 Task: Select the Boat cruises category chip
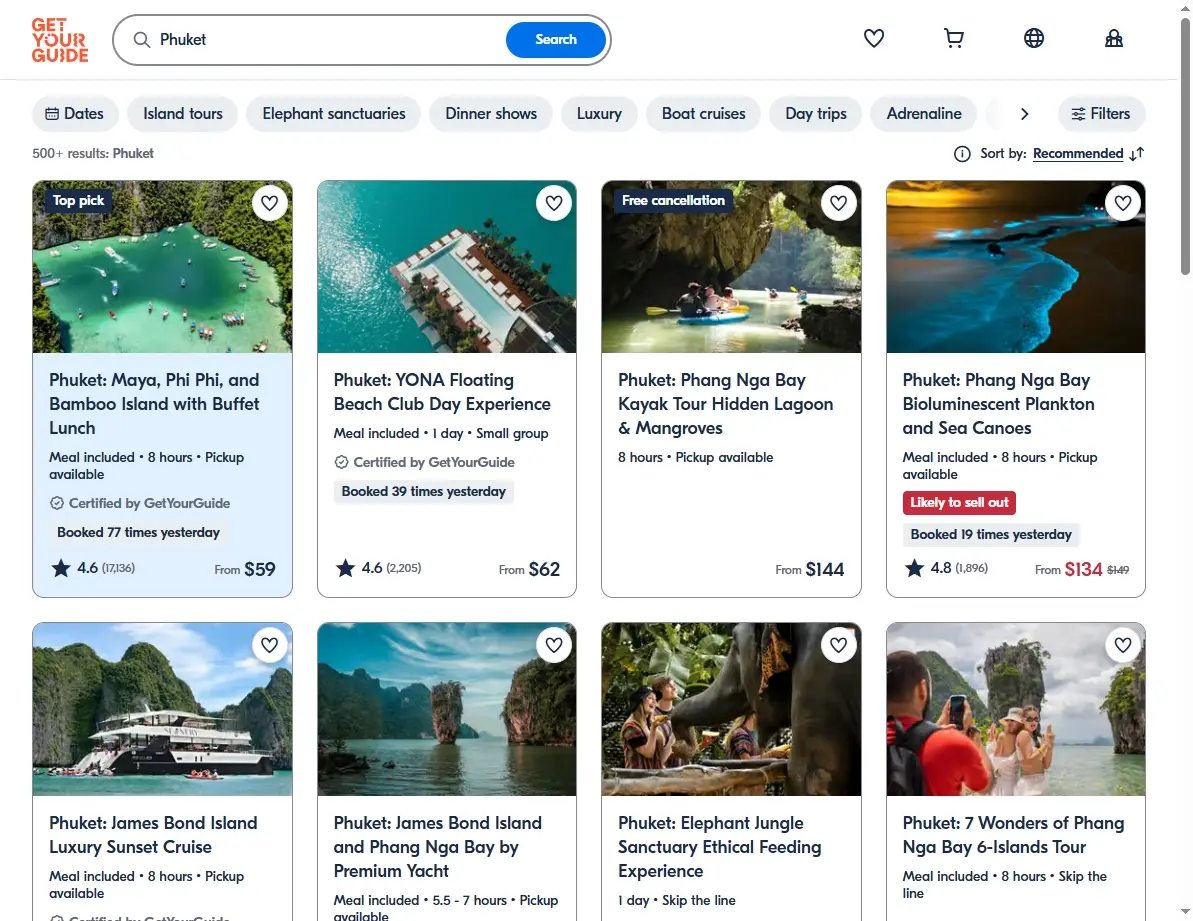coord(703,113)
